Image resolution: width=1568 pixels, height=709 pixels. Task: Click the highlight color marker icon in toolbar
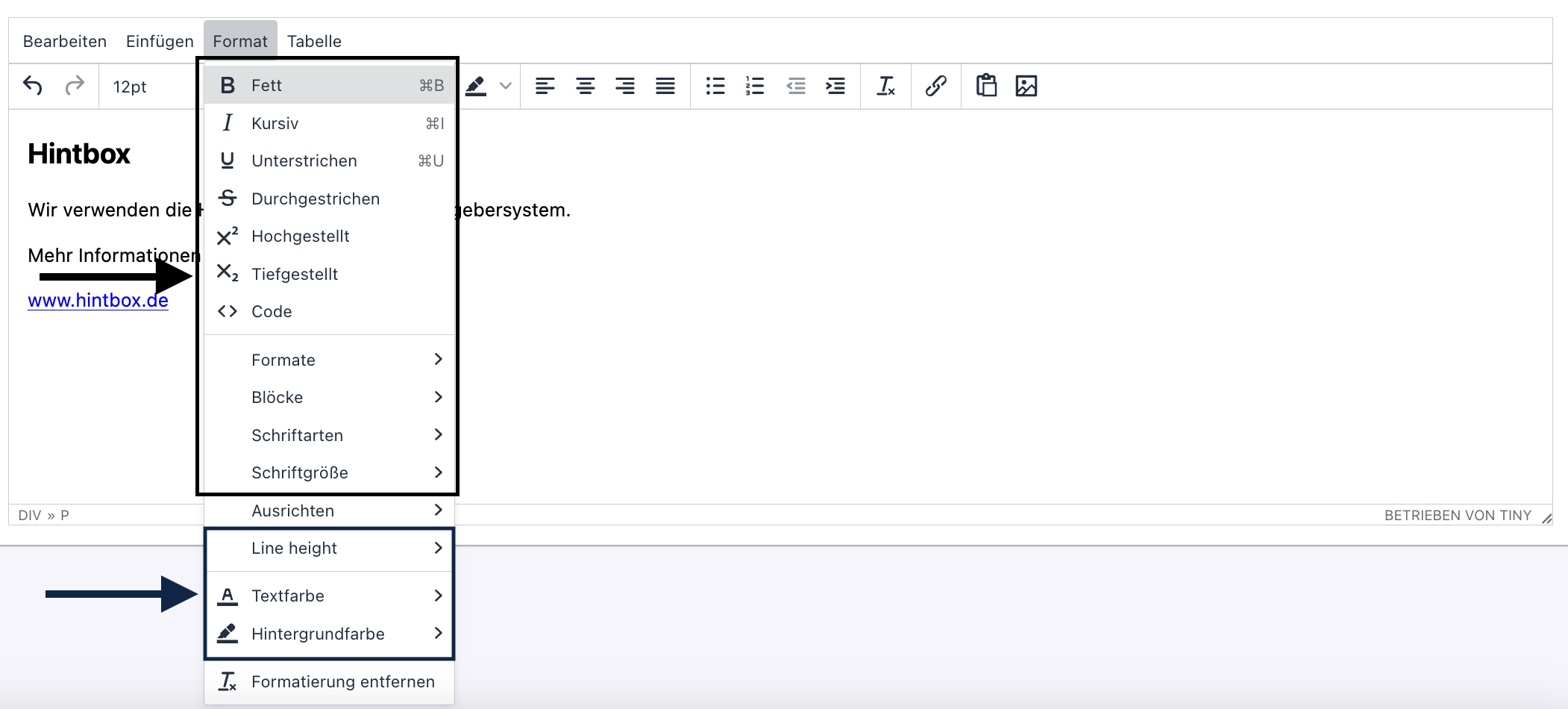coord(476,87)
